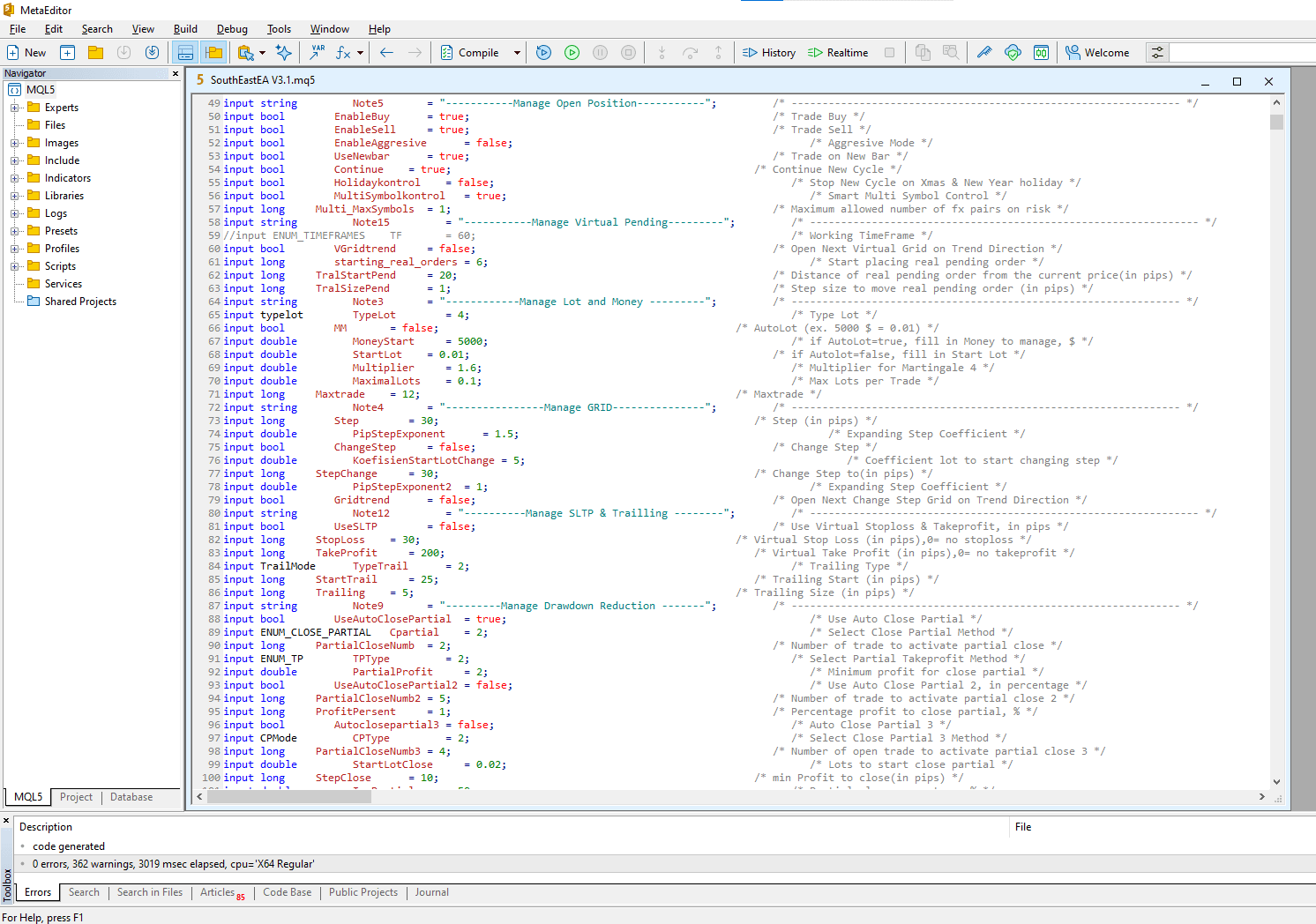
Task: Close the Navigator panel
Action: point(176,73)
